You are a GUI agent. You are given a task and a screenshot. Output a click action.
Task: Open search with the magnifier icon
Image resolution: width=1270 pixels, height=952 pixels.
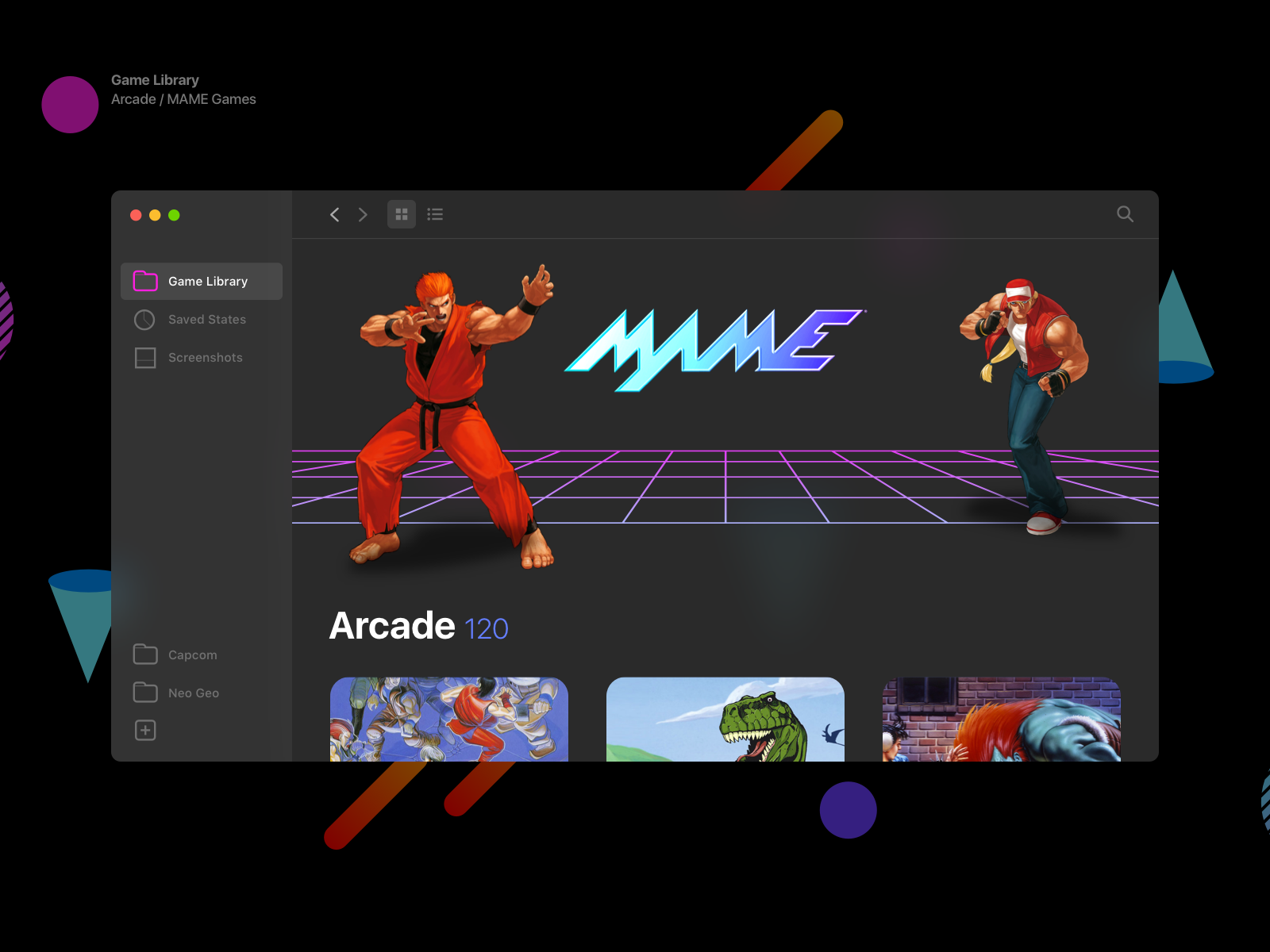(x=1125, y=214)
